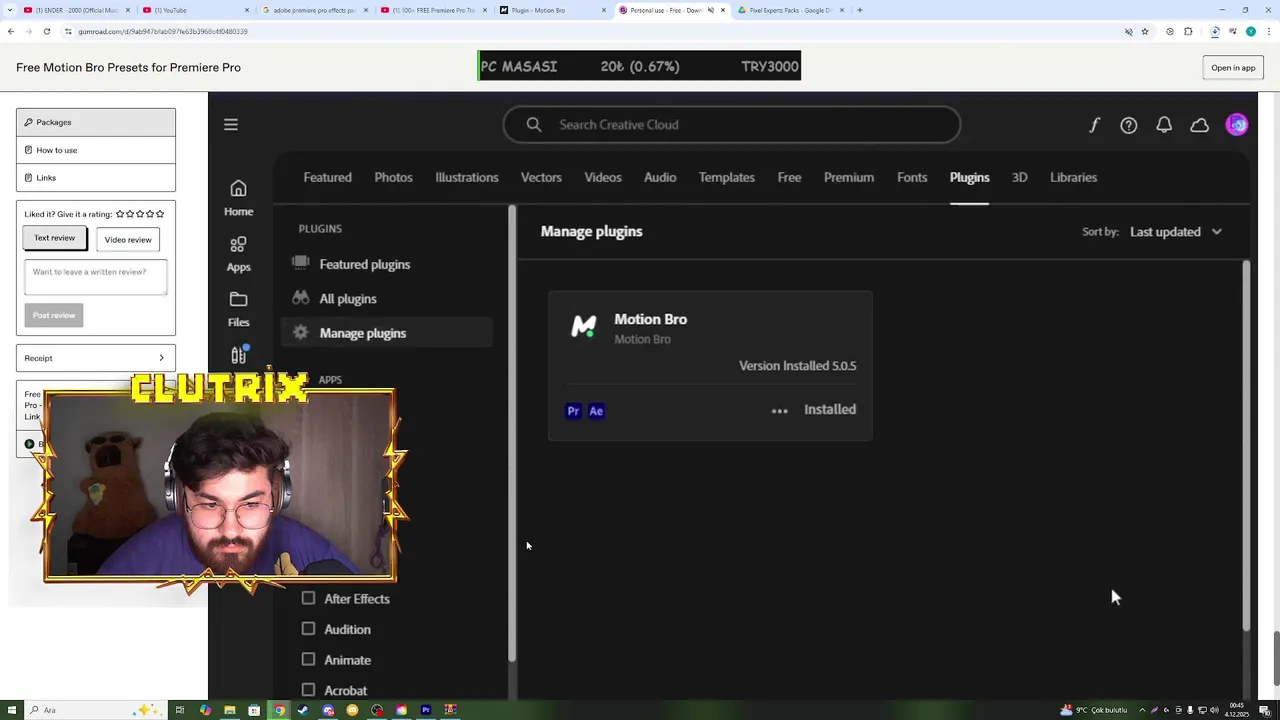The width and height of the screenshot is (1280, 720).
Task: Switch to the Libraries tab
Action: (1073, 177)
